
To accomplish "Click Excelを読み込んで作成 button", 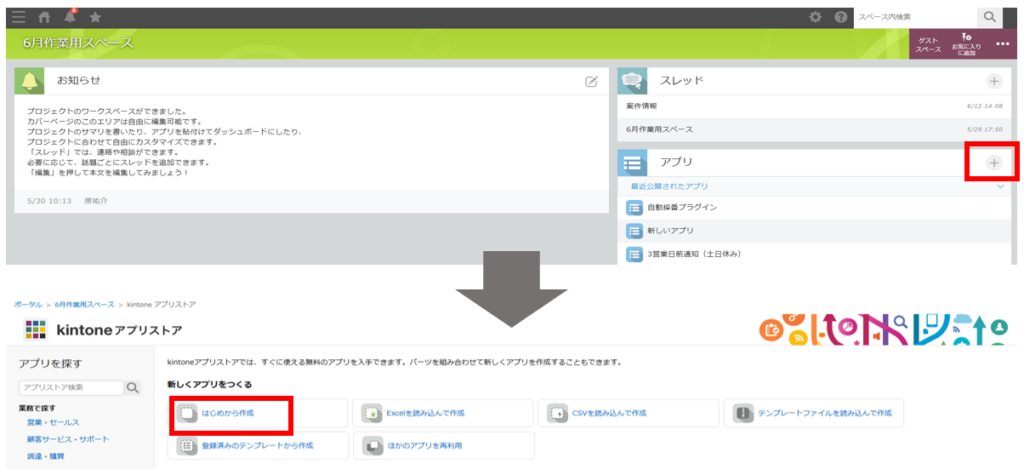I will tap(443, 413).
